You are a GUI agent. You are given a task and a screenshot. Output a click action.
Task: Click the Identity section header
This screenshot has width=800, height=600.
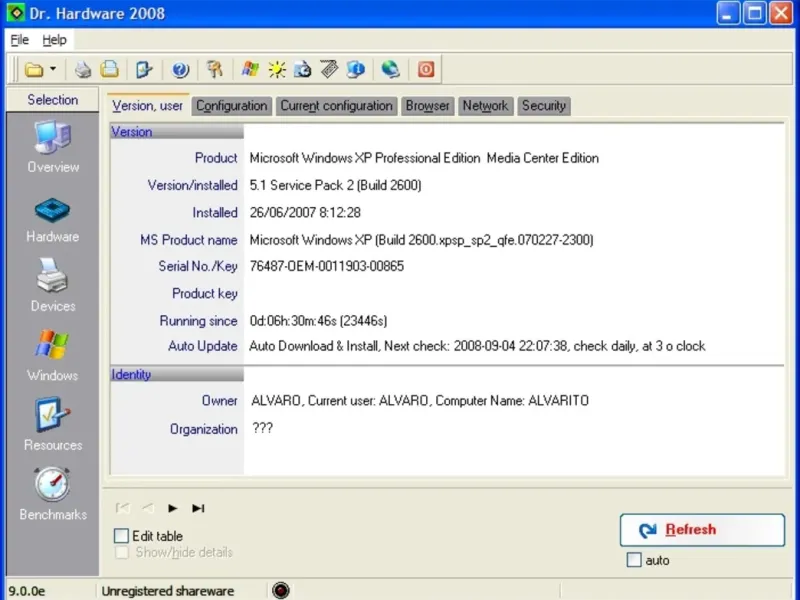point(177,374)
